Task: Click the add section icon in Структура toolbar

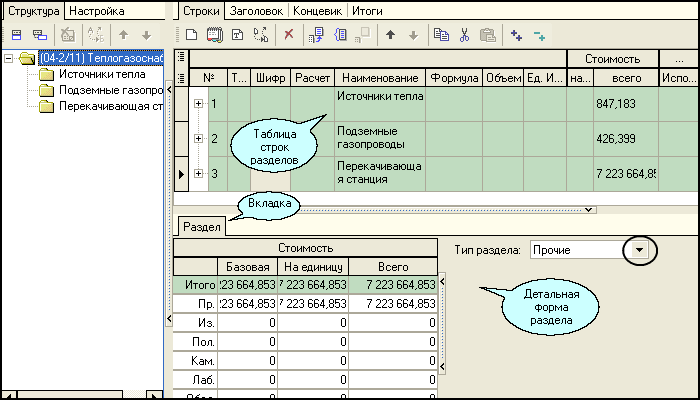Action: (17, 35)
